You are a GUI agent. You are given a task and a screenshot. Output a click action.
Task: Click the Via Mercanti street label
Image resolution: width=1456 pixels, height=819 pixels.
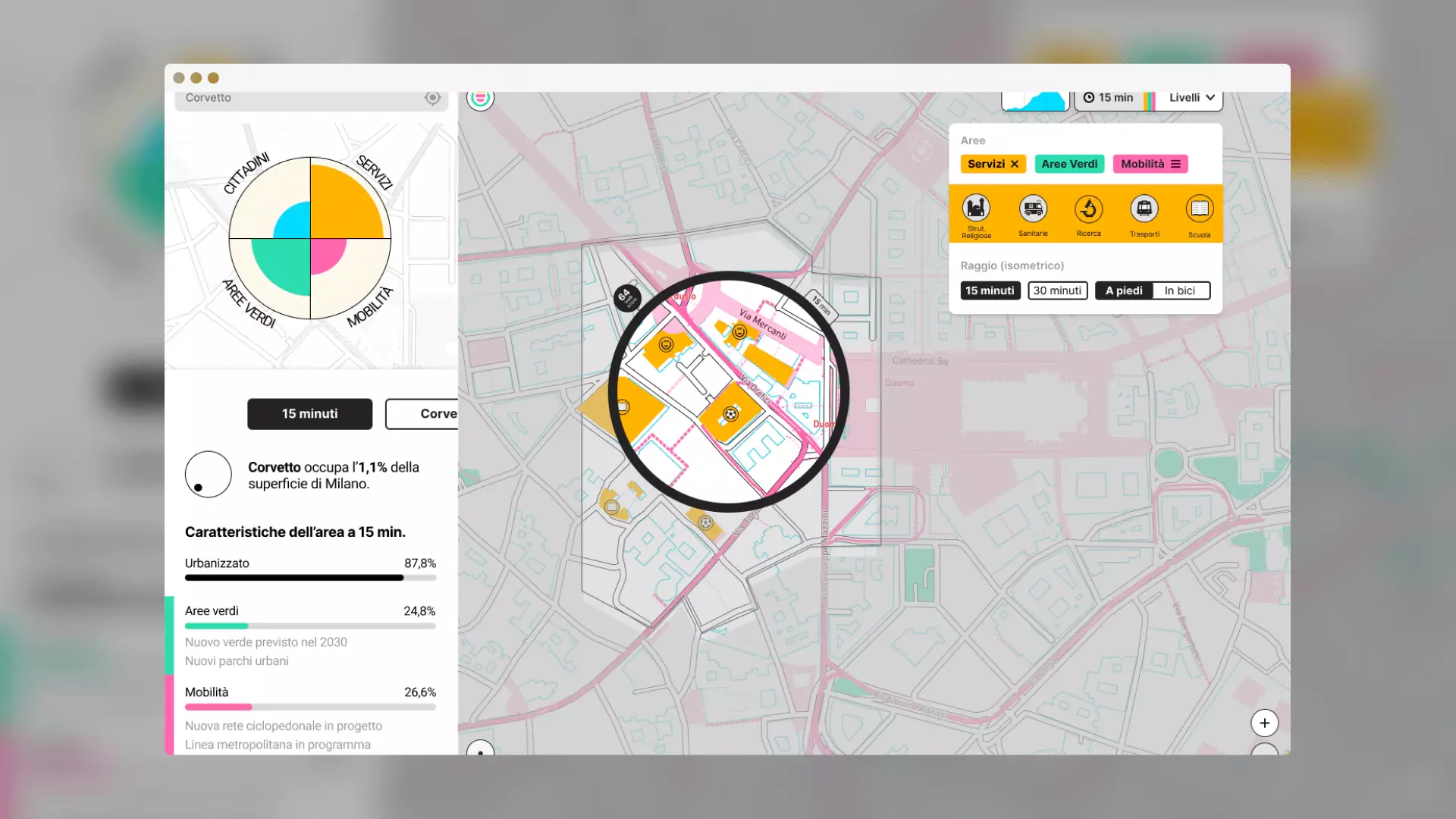(763, 325)
